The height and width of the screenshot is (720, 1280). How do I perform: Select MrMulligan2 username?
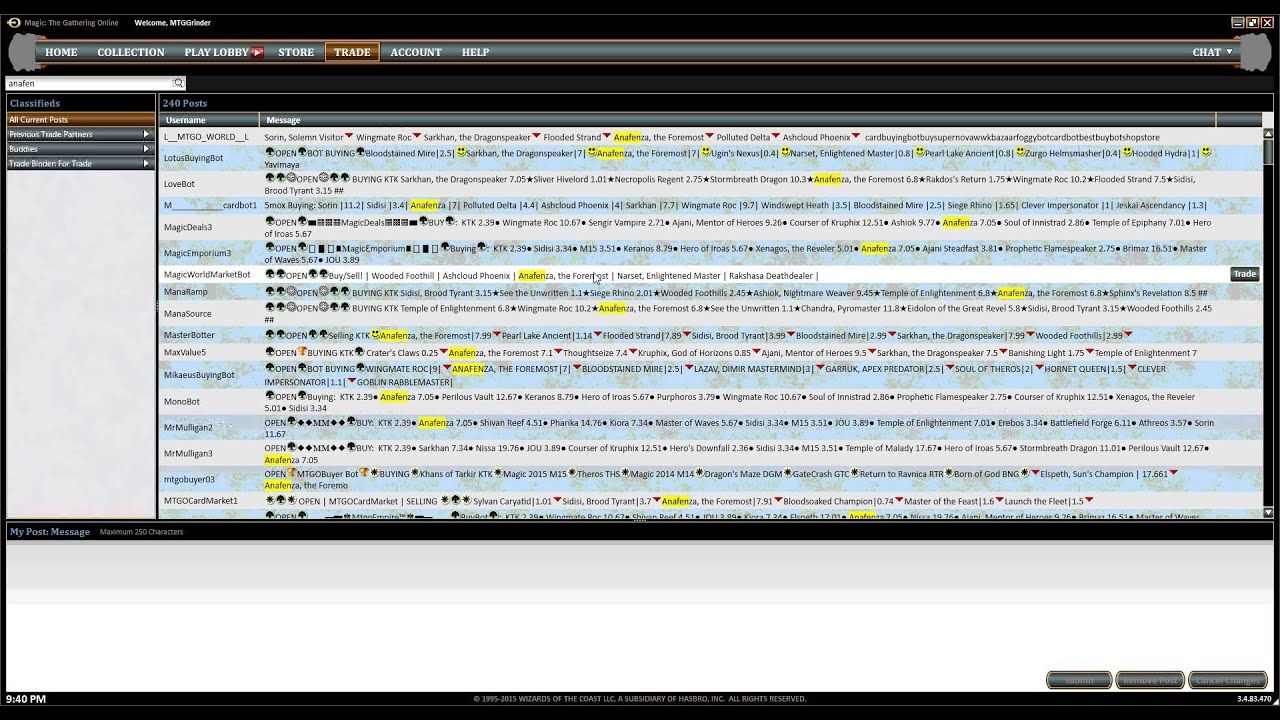point(188,428)
